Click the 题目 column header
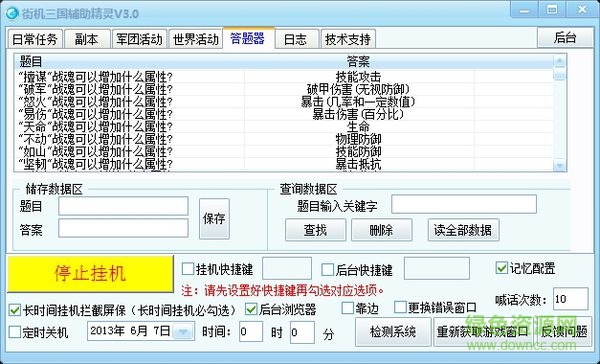Image resolution: width=600 pixels, height=364 pixels. [x=129, y=61]
